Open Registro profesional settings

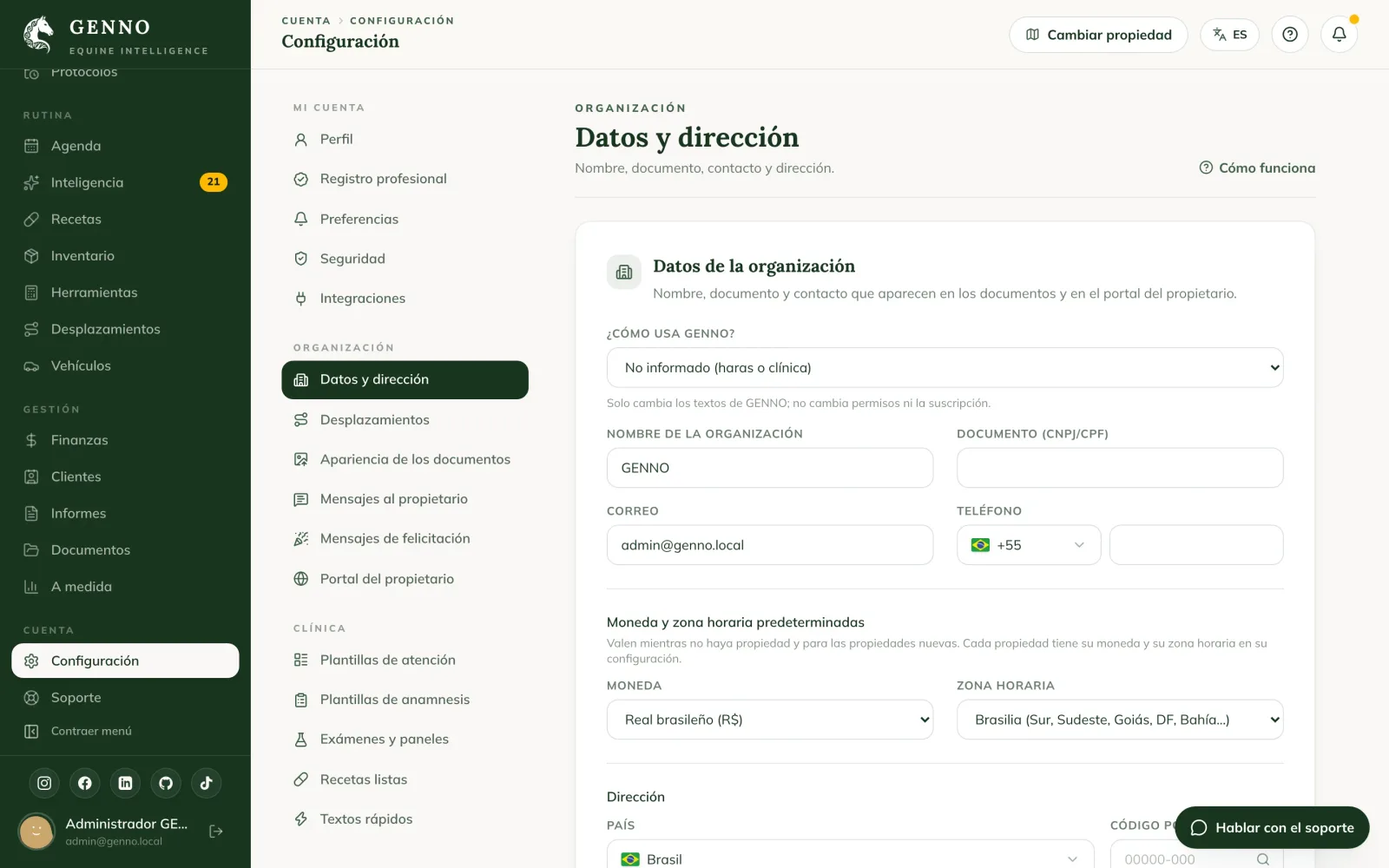(405, 179)
